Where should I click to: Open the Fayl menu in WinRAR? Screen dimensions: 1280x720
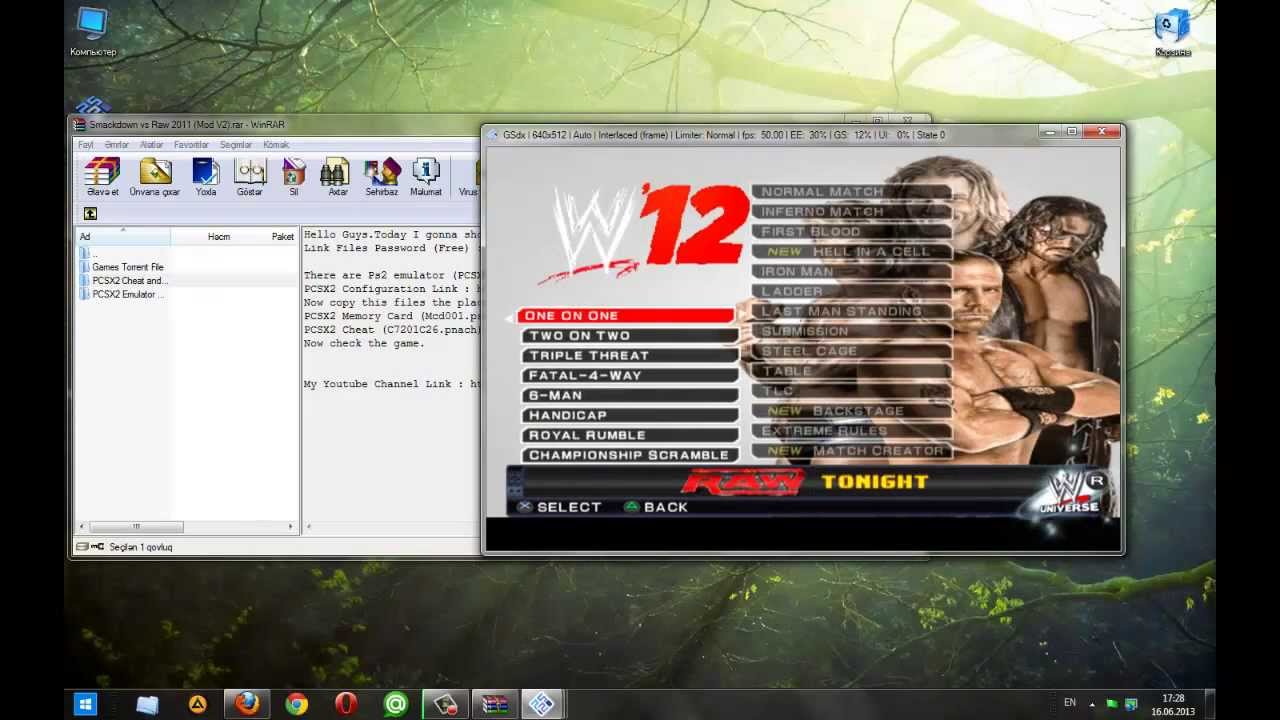86,144
